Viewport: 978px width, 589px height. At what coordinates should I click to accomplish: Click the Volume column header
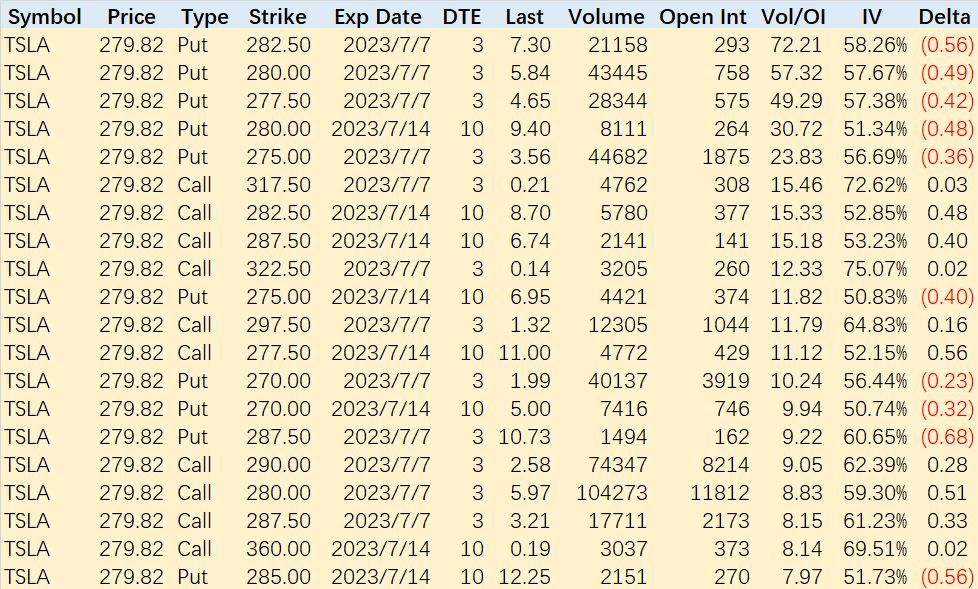[606, 17]
